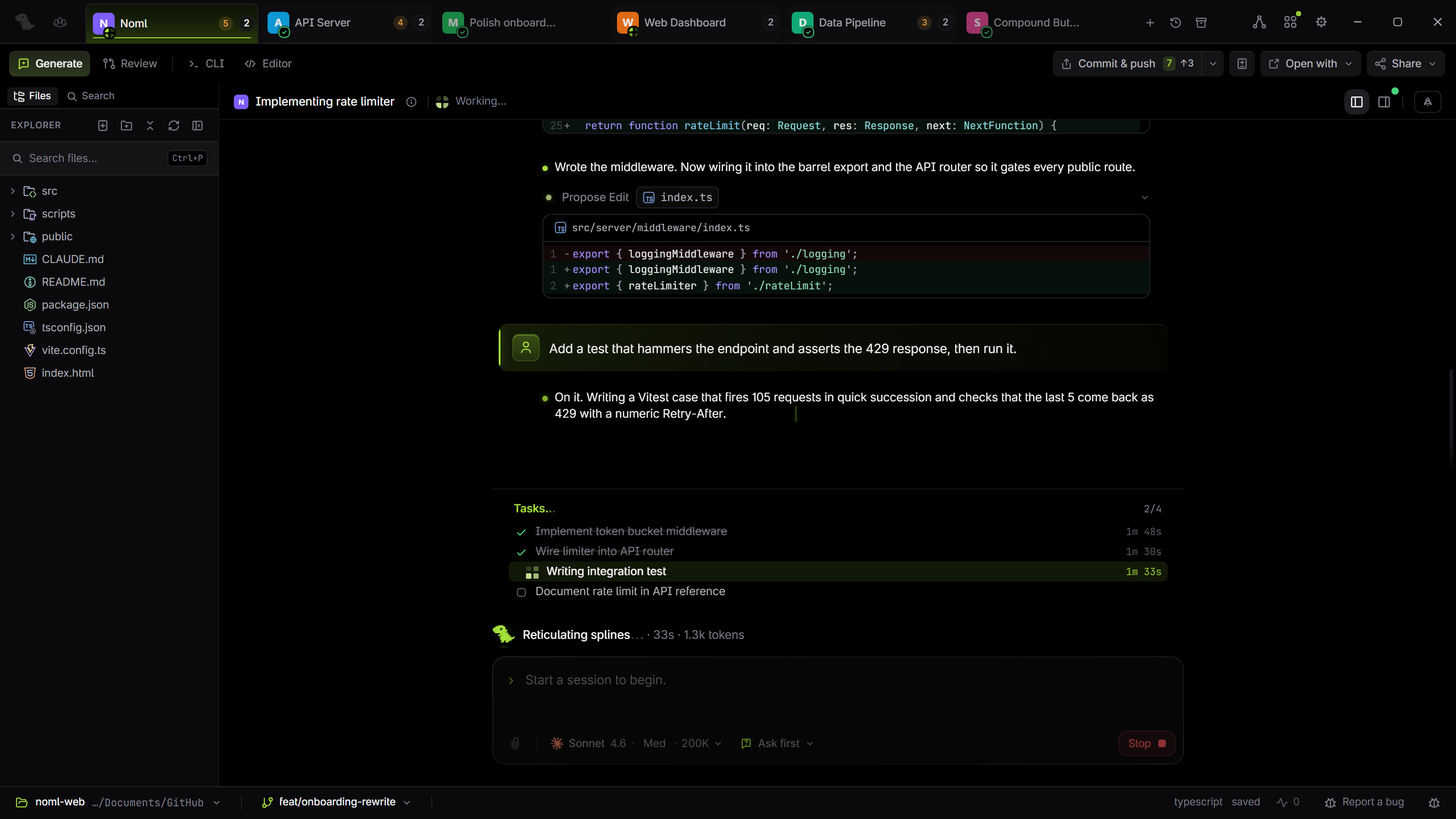Click the bug icon at status bar far right
The height and width of the screenshot is (819, 1456).
(x=1434, y=802)
